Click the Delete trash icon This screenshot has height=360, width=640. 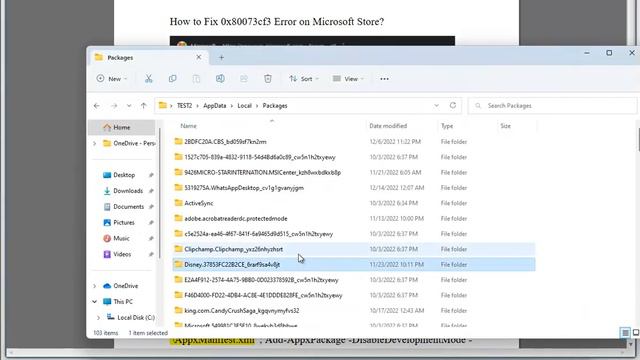268,79
